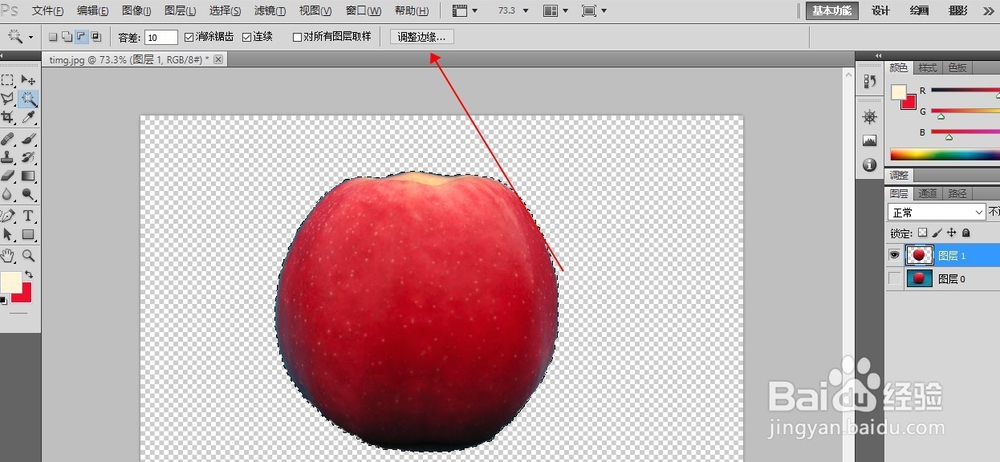This screenshot has width=1000, height=462.
Task: Show 图层 0 using its visibility box
Action: (x=895, y=278)
